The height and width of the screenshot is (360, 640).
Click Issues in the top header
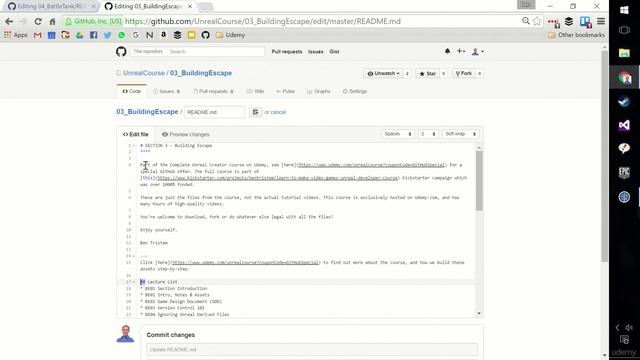tap(316, 52)
